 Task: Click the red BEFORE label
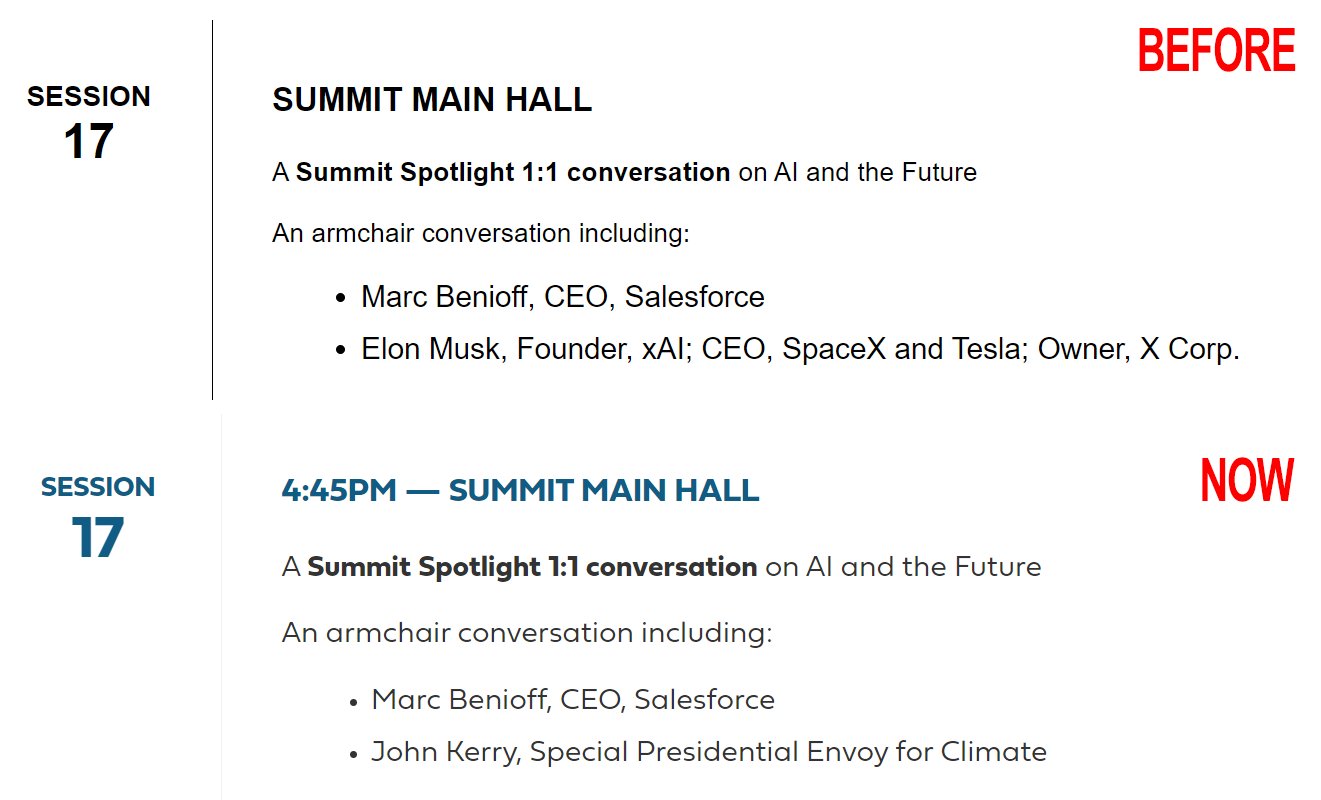tap(1217, 51)
